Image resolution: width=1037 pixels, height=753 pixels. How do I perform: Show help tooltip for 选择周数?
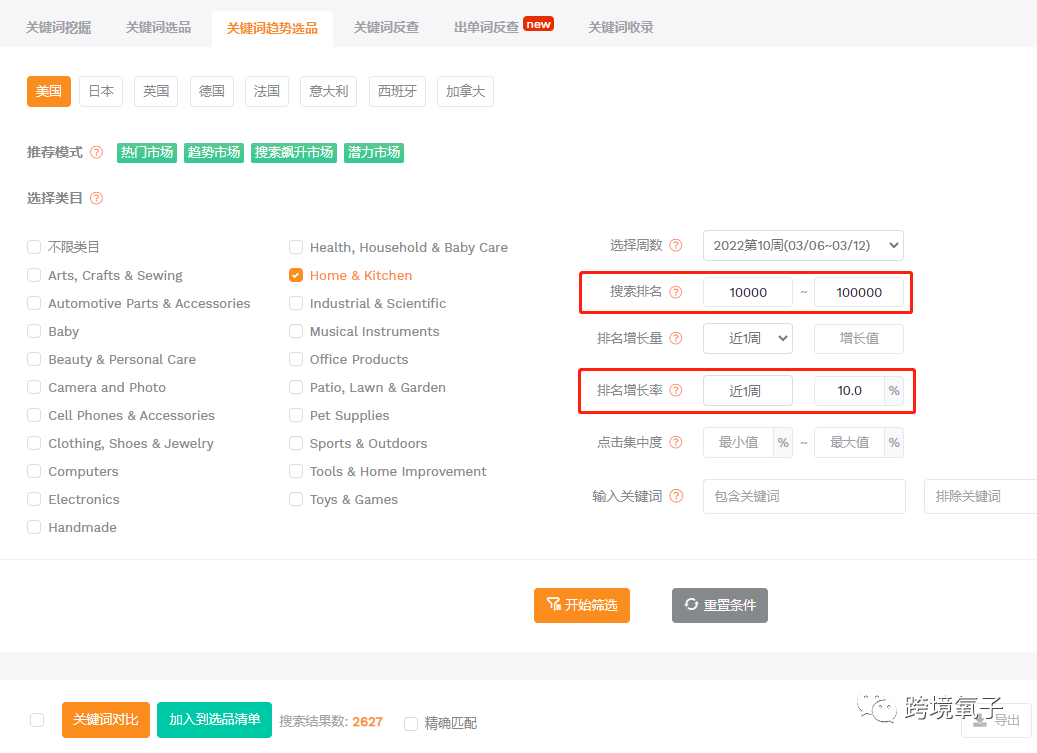675,245
